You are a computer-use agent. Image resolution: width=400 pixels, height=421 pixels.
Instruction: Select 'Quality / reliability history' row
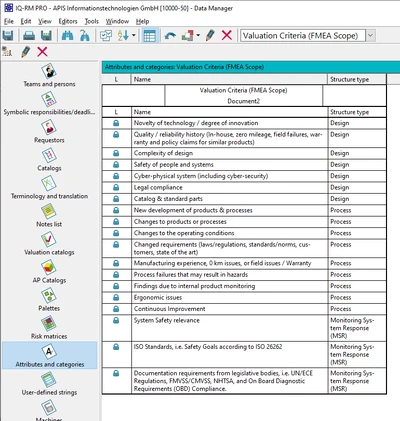point(244,138)
